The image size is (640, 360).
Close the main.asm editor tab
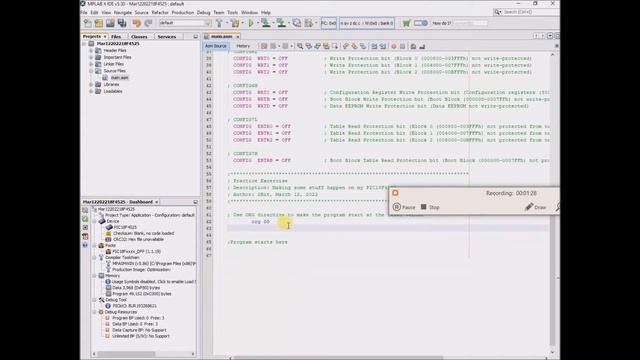238,37
